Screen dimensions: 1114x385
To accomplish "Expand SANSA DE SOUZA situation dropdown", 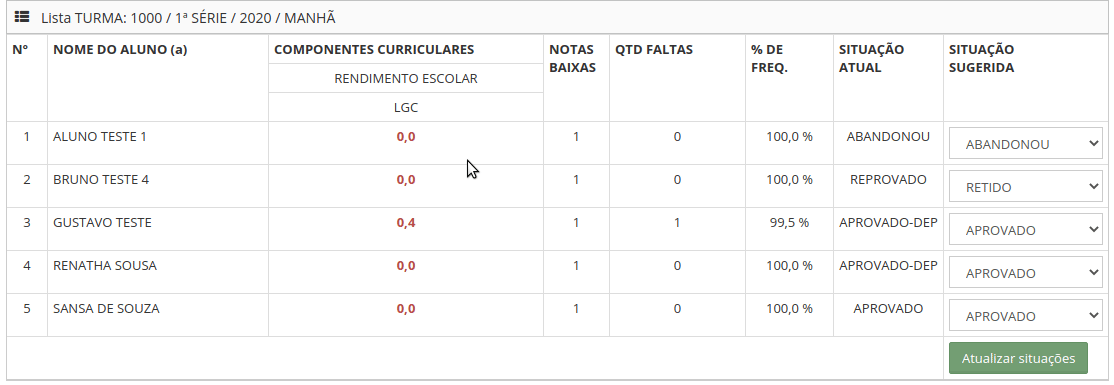I will click(x=1026, y=316).
